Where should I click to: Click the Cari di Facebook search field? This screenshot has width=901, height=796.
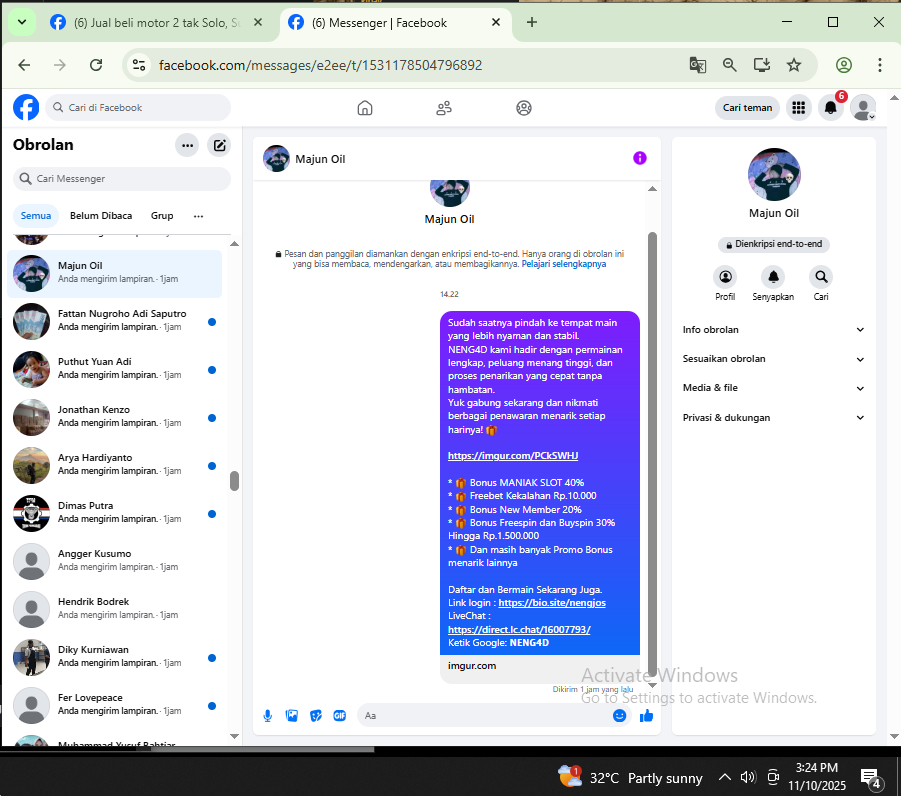tap(138, 107)
